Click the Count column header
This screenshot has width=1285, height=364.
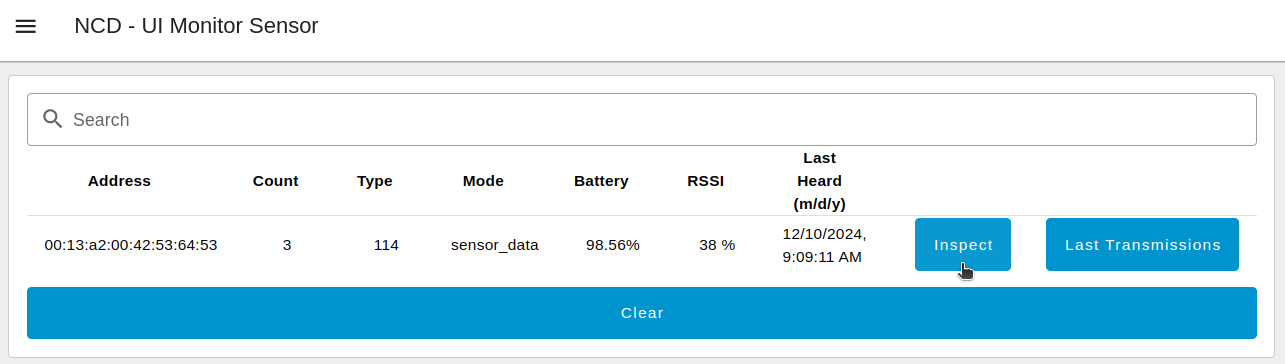click(x=275, y=181)
